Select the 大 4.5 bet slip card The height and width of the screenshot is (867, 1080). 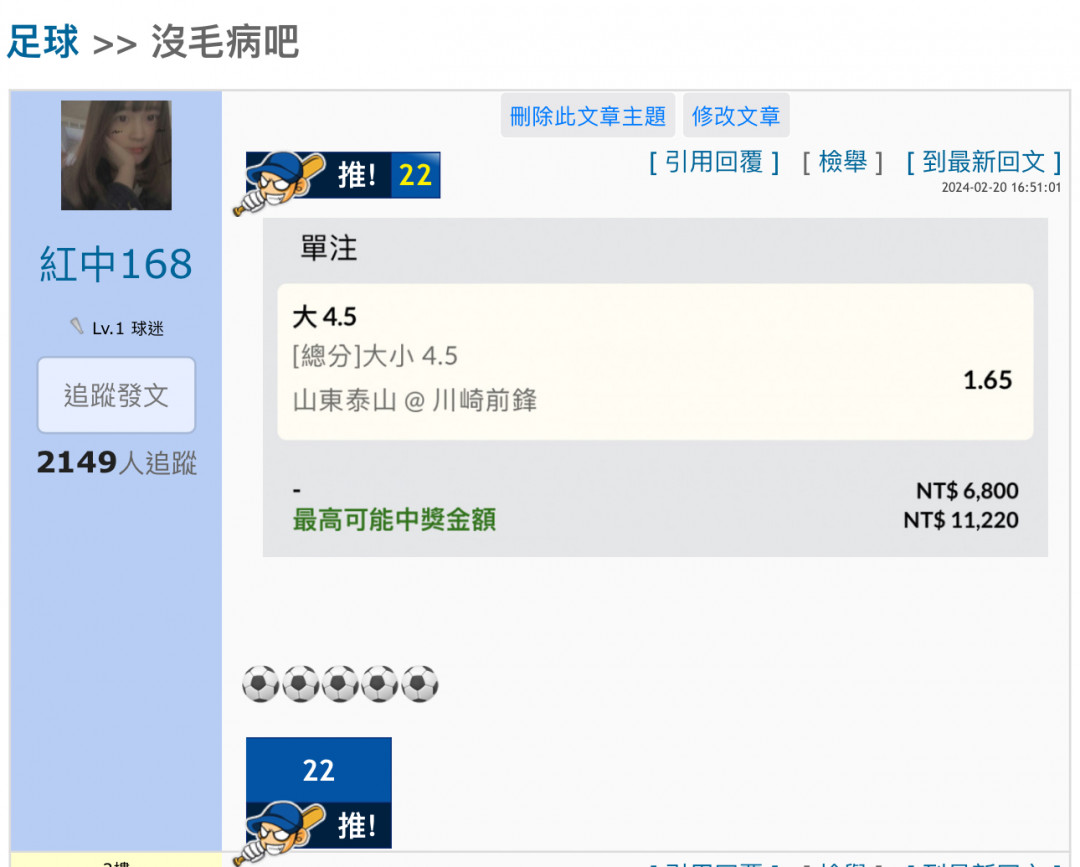655,362
